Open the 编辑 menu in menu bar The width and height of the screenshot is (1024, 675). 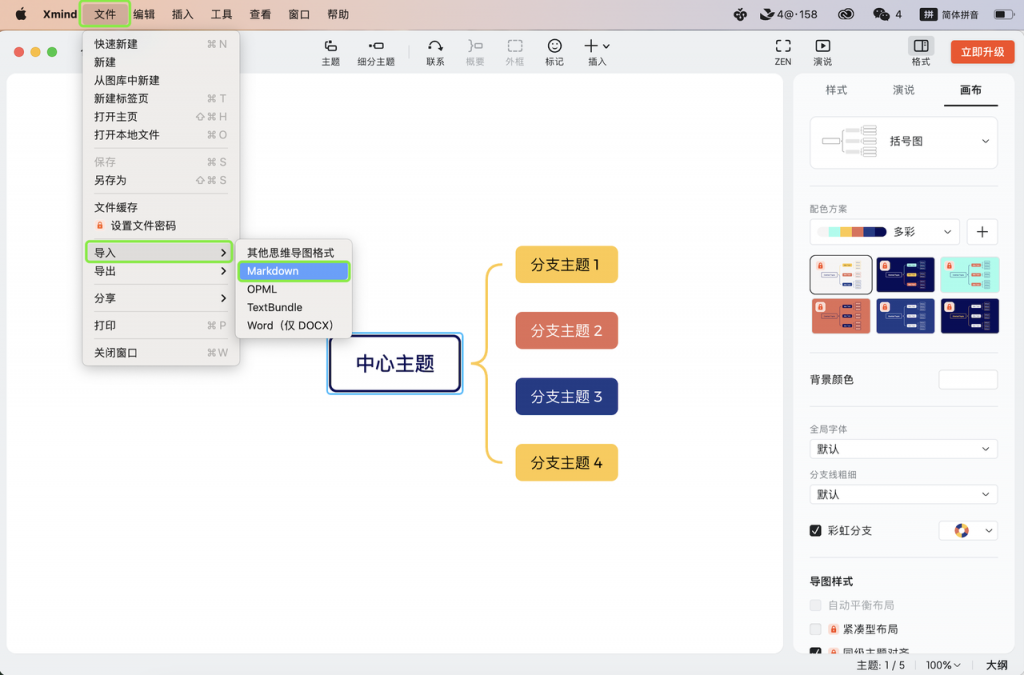coord(144,14)
